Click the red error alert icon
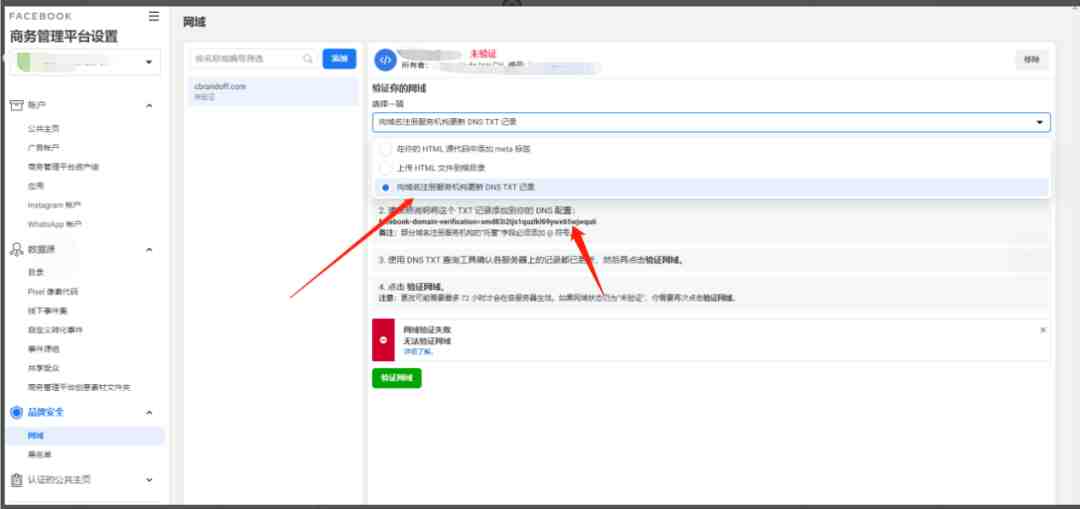1080x509 pixels. (x=383, y=340)
